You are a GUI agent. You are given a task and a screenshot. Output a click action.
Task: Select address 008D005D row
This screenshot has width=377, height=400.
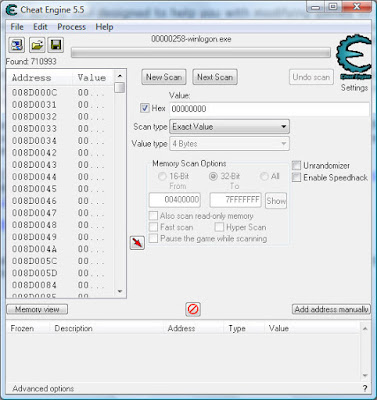click(x=60, y=273)
